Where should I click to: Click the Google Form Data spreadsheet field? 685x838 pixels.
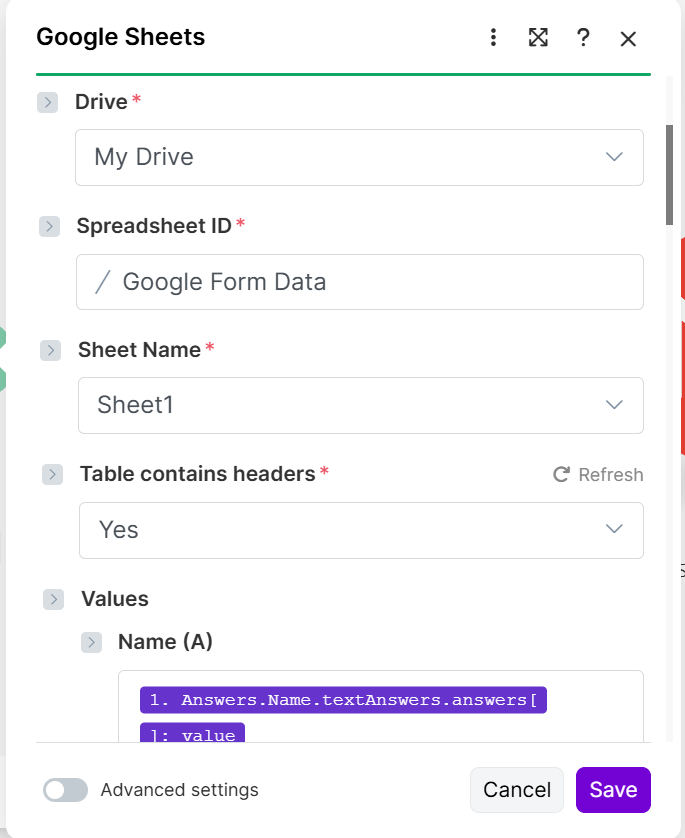(360, 282)
